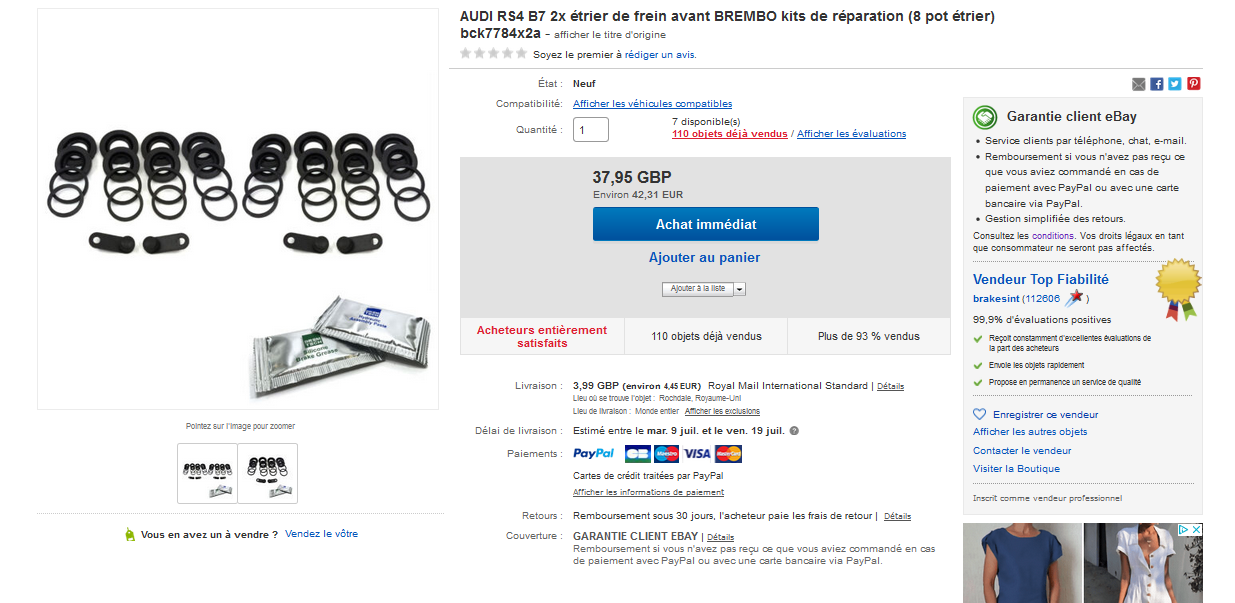Viewport: 1235px width, 603px height.
Task: Select the second product thumbnail
Action: [269, 473]
